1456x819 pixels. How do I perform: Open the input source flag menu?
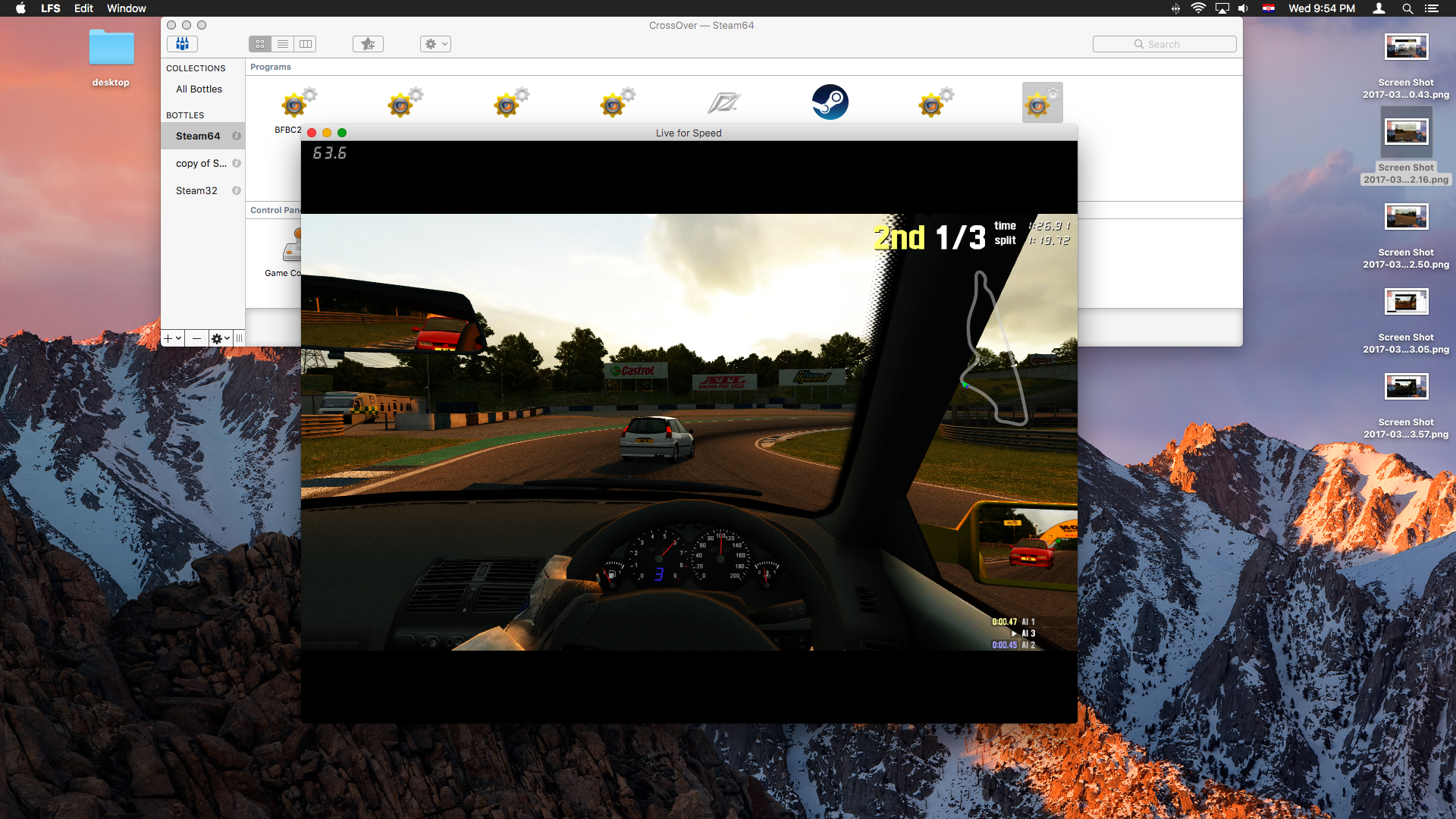click(x=1269, y=8)
